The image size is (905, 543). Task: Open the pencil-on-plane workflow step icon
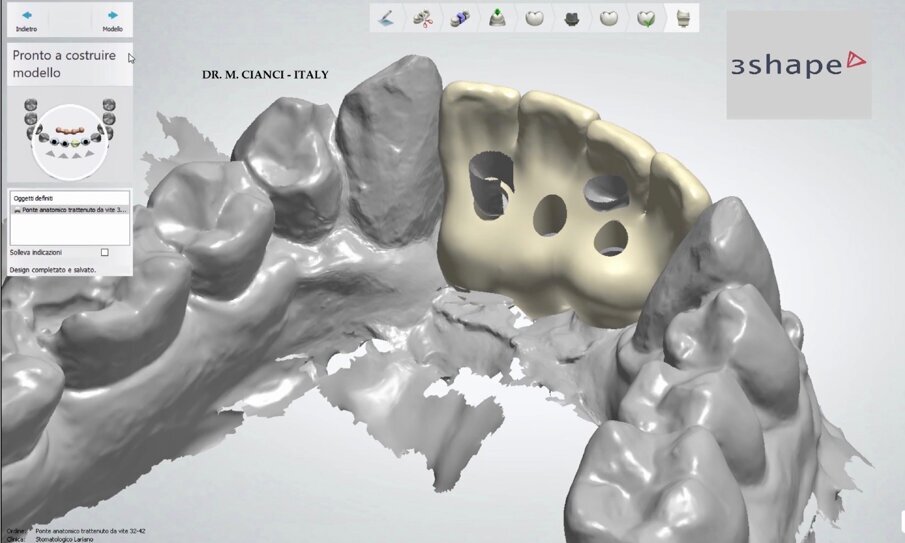(386, 18)
